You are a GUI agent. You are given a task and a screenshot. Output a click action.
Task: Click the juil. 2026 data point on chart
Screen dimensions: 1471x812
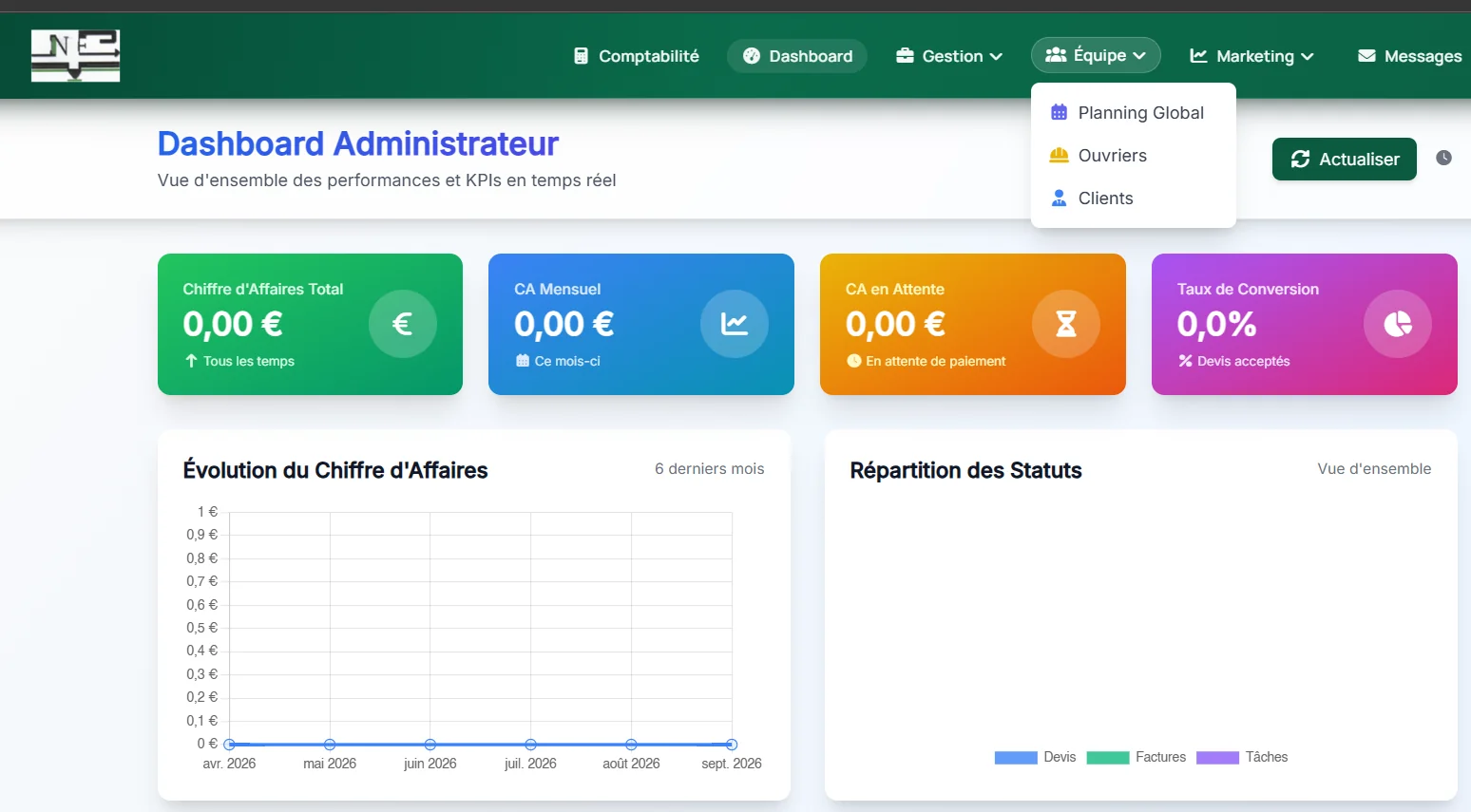(531, 745)
